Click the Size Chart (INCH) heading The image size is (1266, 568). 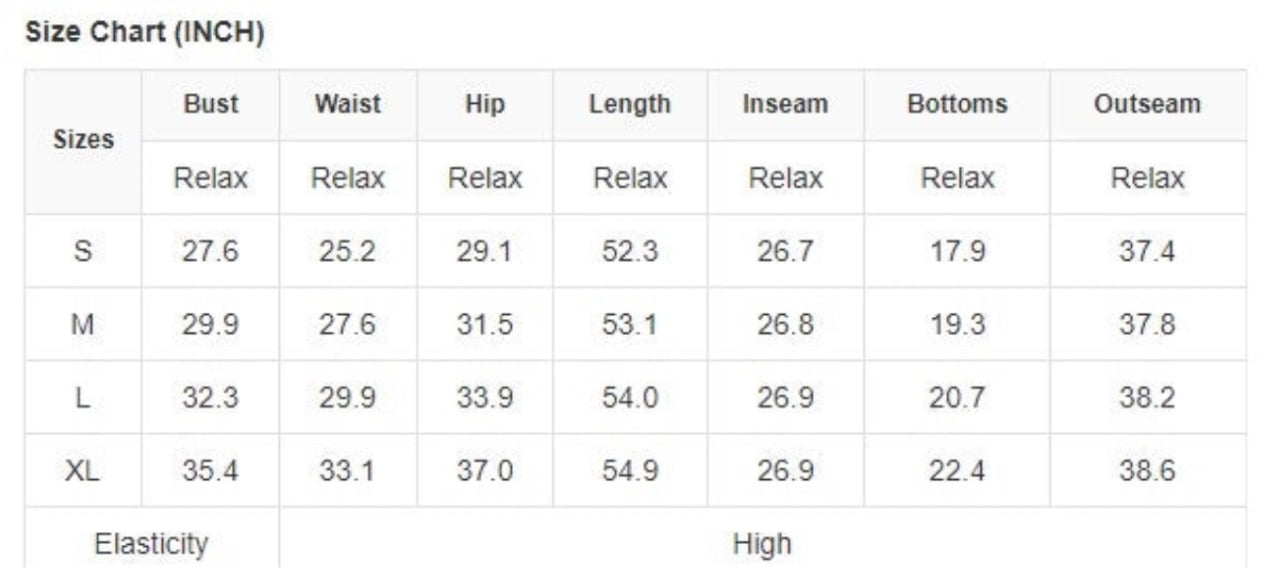click(x=144, y=33)
